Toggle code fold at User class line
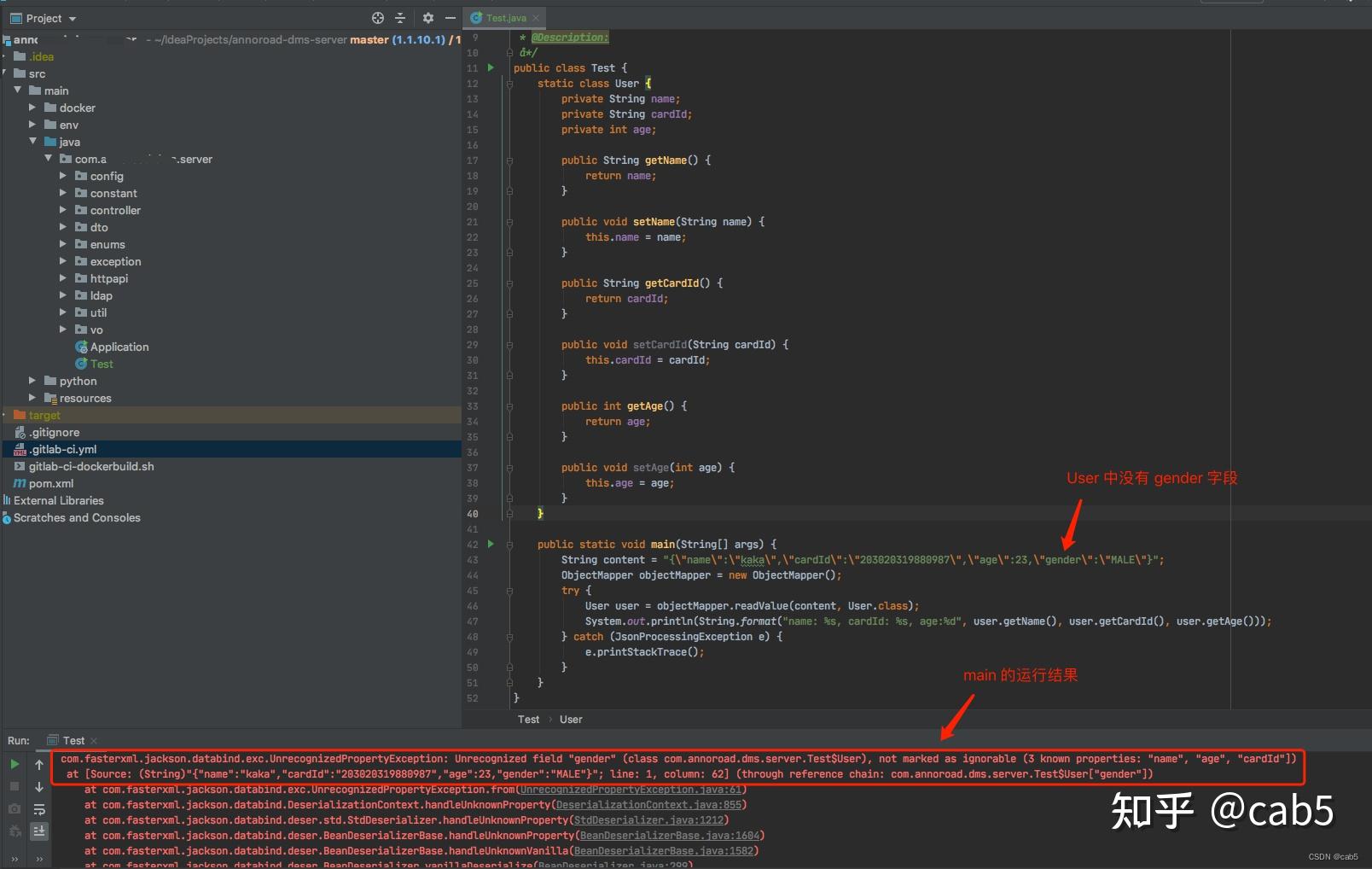Image resolution: width=1372 pixels, height=869 pixels. 509,84
